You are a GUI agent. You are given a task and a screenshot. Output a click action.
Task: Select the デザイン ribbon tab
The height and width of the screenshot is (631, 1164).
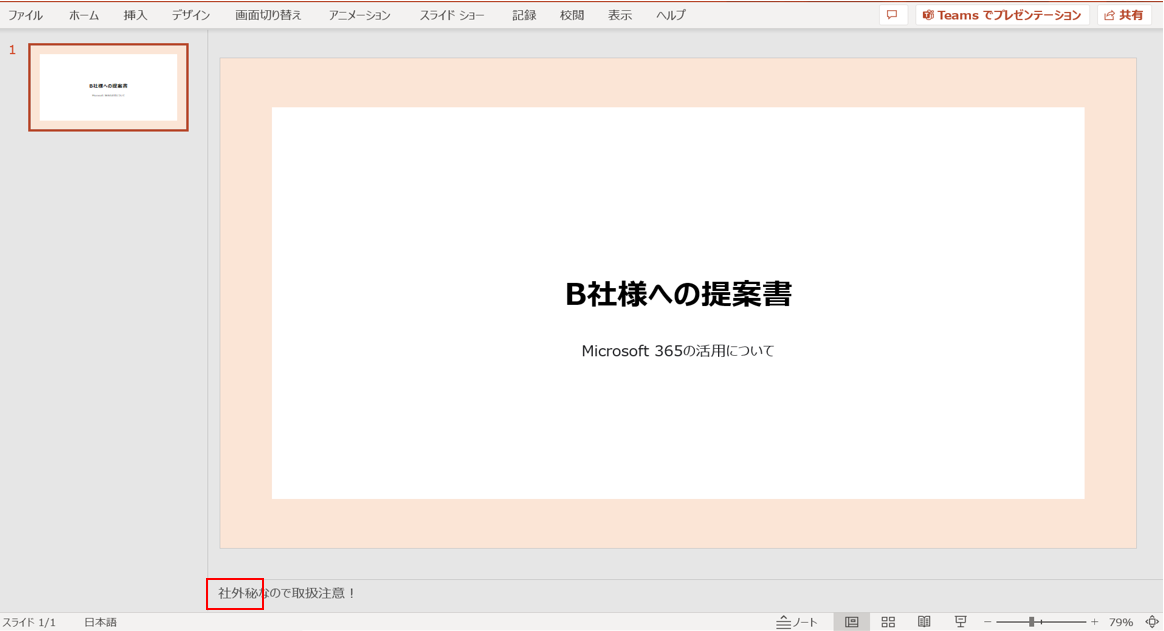point(191,15)
